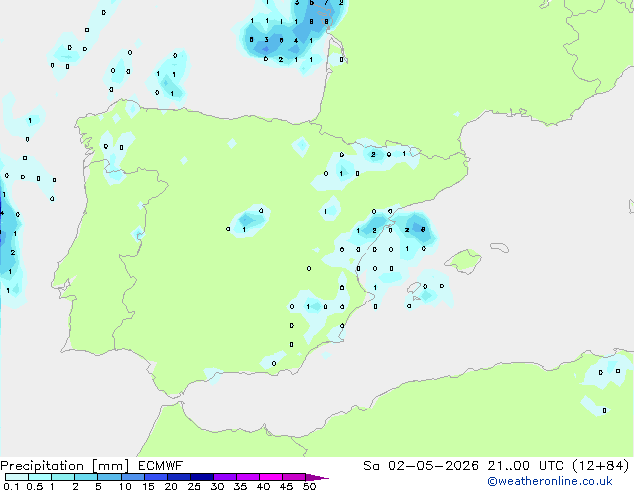634x490 pixels.
Task: Click the '35' legend scale label
Action: [240, 486]
